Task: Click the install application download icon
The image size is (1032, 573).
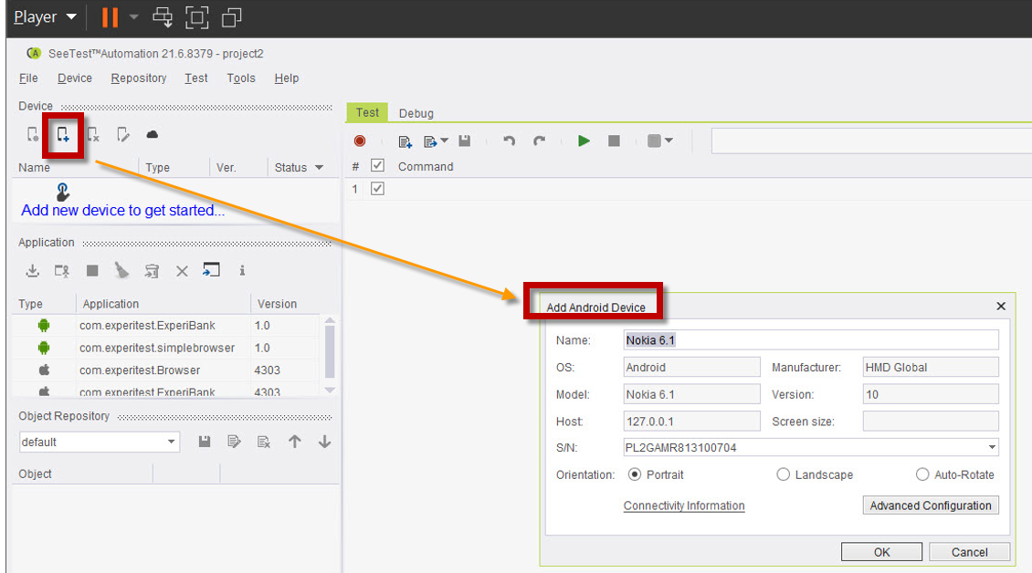Action: [x=32, y=270]
